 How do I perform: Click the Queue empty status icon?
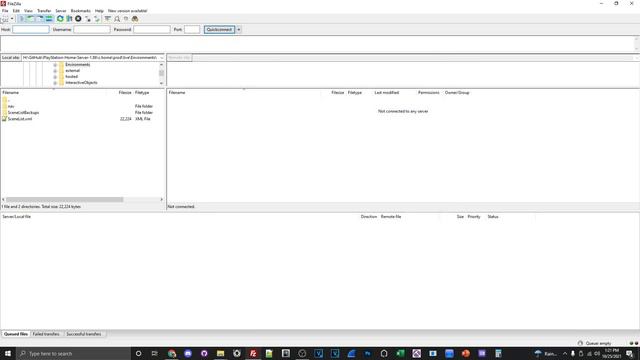[580, 343]
